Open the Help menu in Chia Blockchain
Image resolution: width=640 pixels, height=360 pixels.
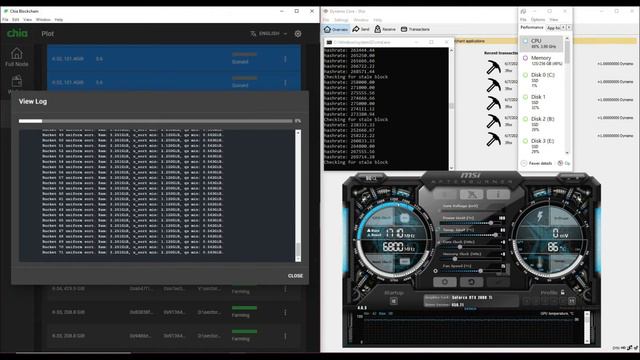point(59,20)
